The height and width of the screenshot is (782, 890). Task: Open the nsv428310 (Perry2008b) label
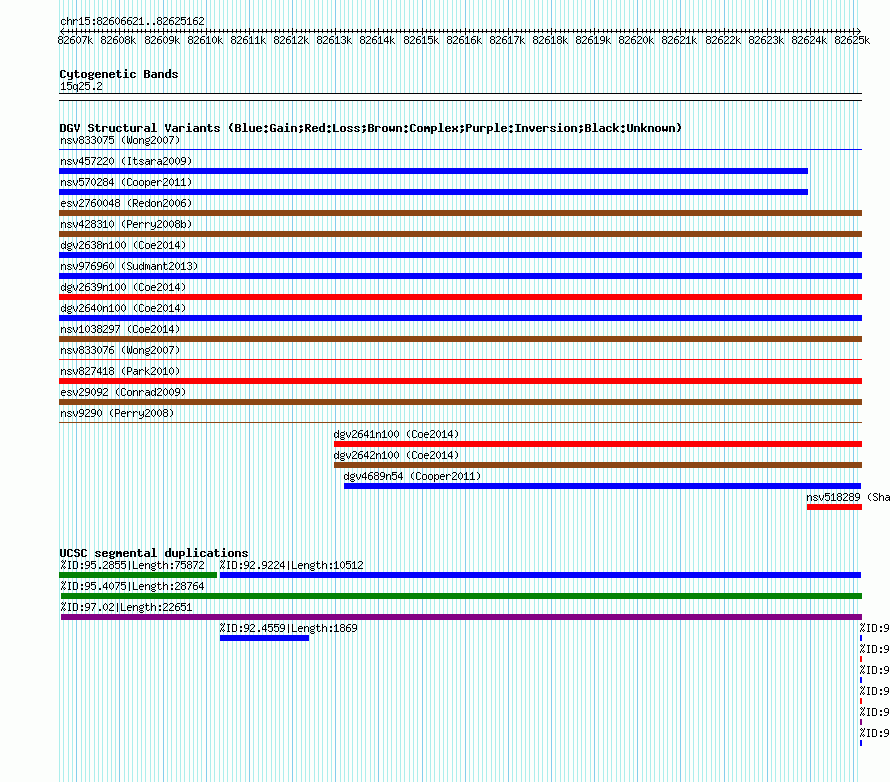[126, 224]
